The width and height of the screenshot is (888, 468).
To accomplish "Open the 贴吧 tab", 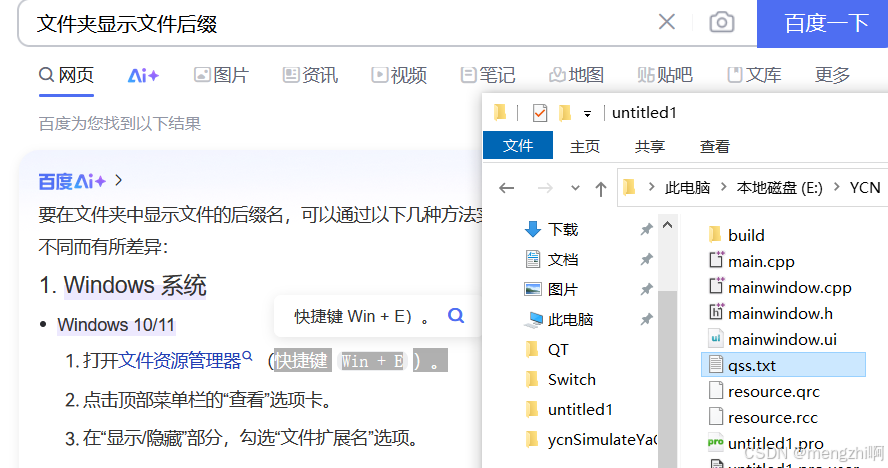I will [665, 75].
